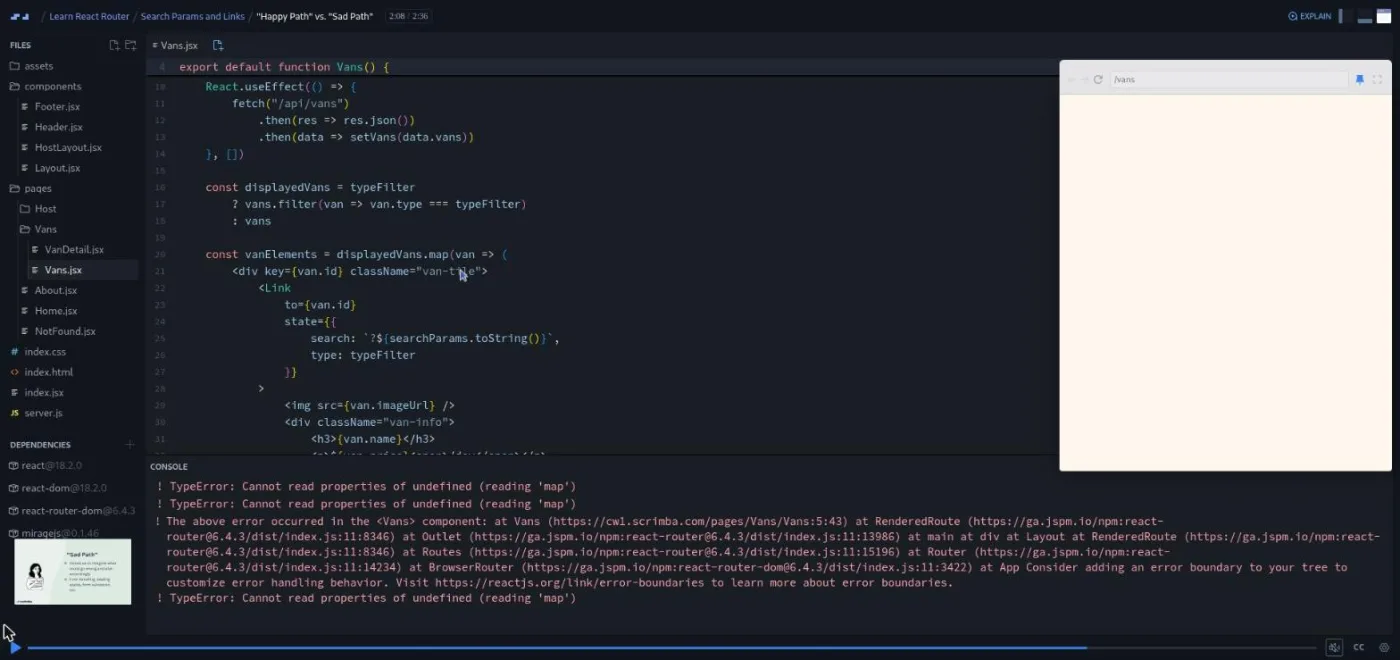This screenshot has height=660, width=1400.
Task: Click the 2:08 / 2:36 time indicator
Action: (x=408, y=16)
